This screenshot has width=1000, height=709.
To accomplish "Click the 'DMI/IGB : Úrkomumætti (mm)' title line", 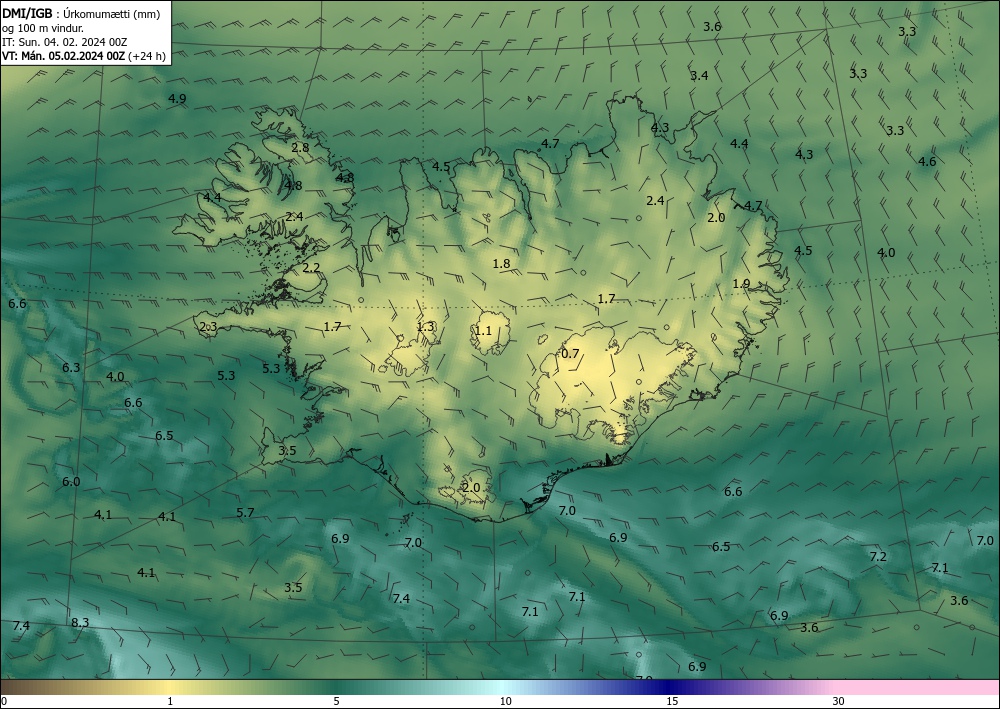I will click(80, 13).
